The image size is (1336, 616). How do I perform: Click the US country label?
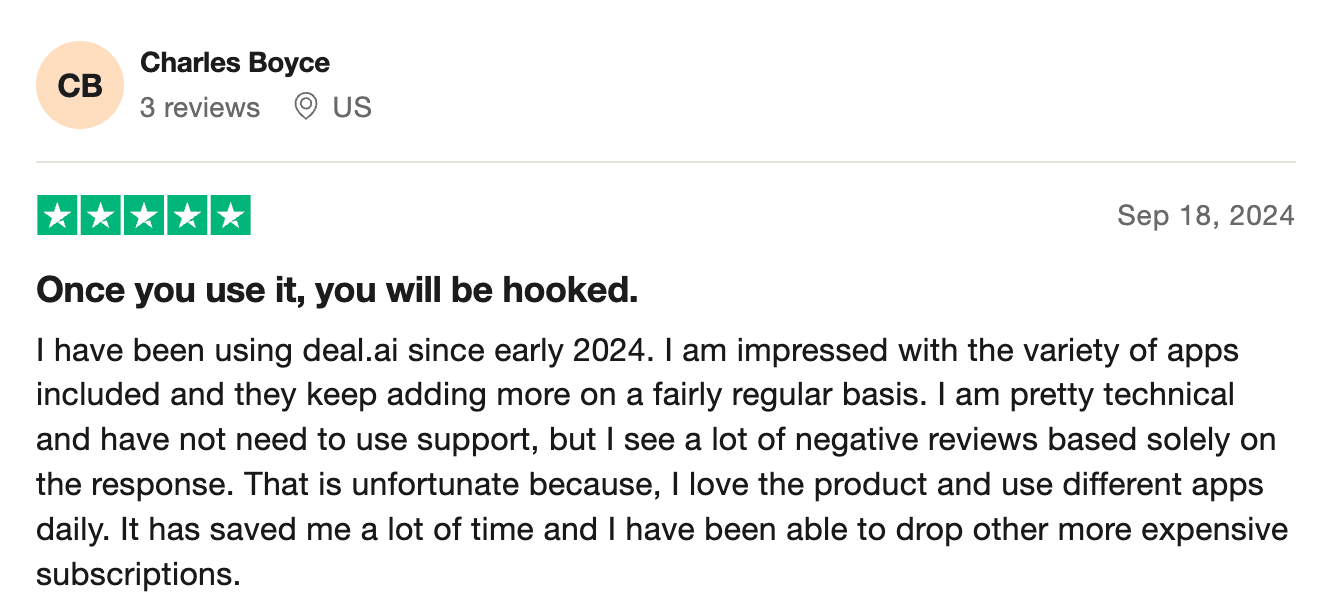[352, 108]
